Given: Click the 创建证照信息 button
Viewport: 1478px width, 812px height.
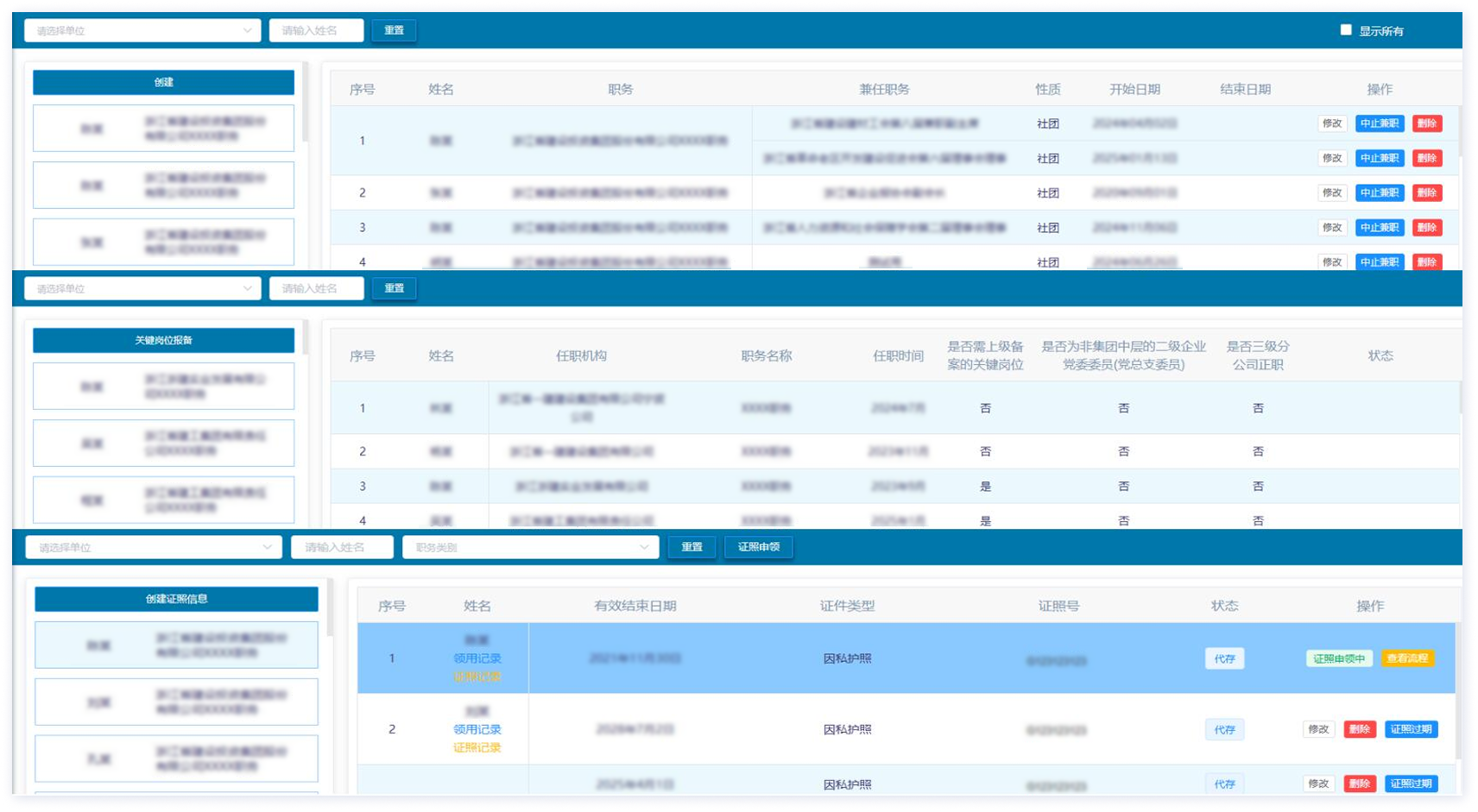Looking at the screenshot, I should tap(176, 599).
